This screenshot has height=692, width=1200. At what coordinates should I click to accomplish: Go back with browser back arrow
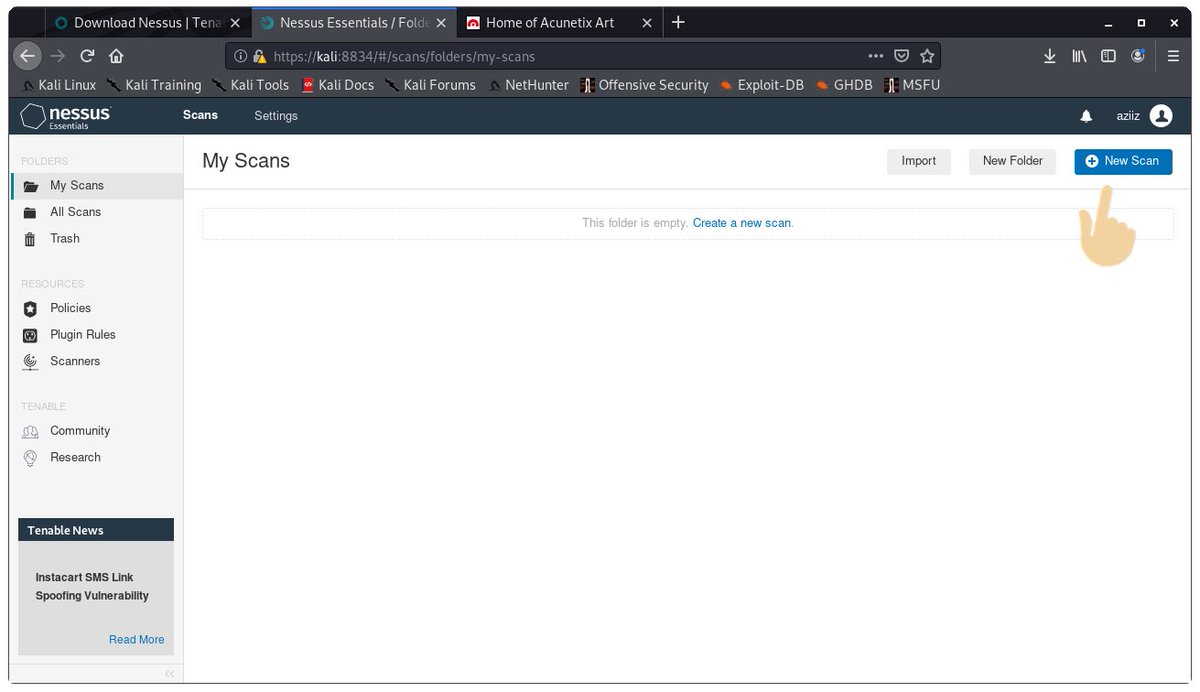[29, 56]
